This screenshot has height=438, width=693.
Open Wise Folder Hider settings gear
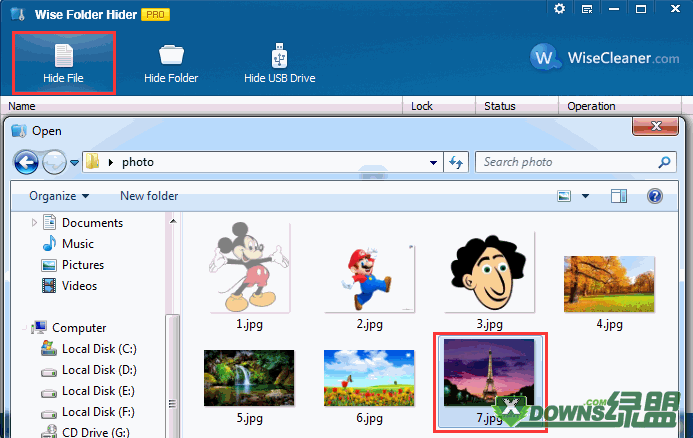click(x=560, y=8)
